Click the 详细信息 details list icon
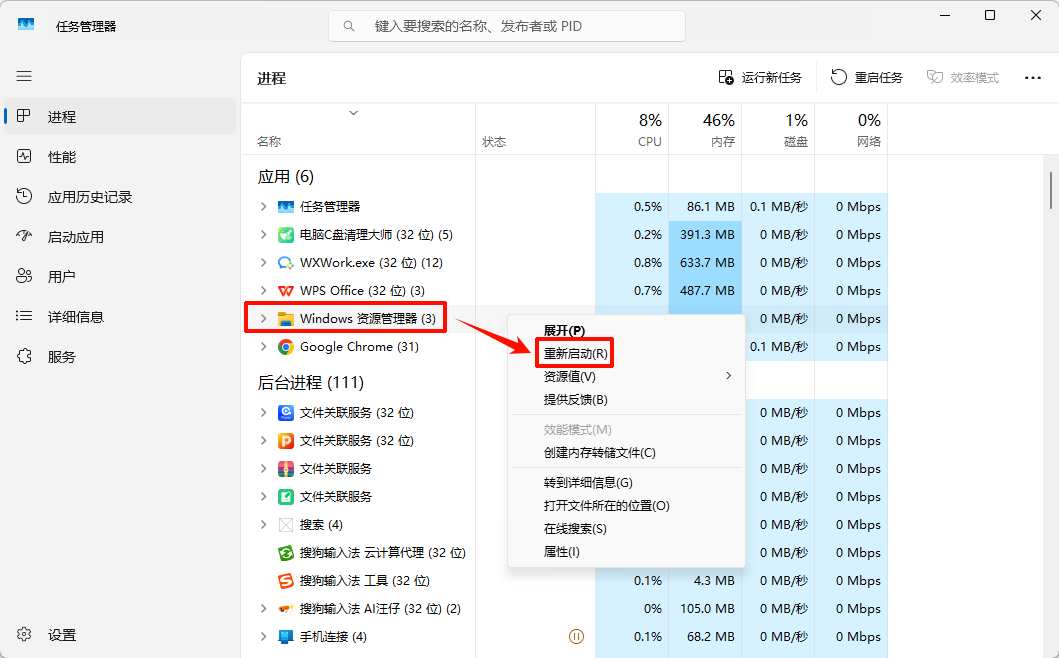 24,316
